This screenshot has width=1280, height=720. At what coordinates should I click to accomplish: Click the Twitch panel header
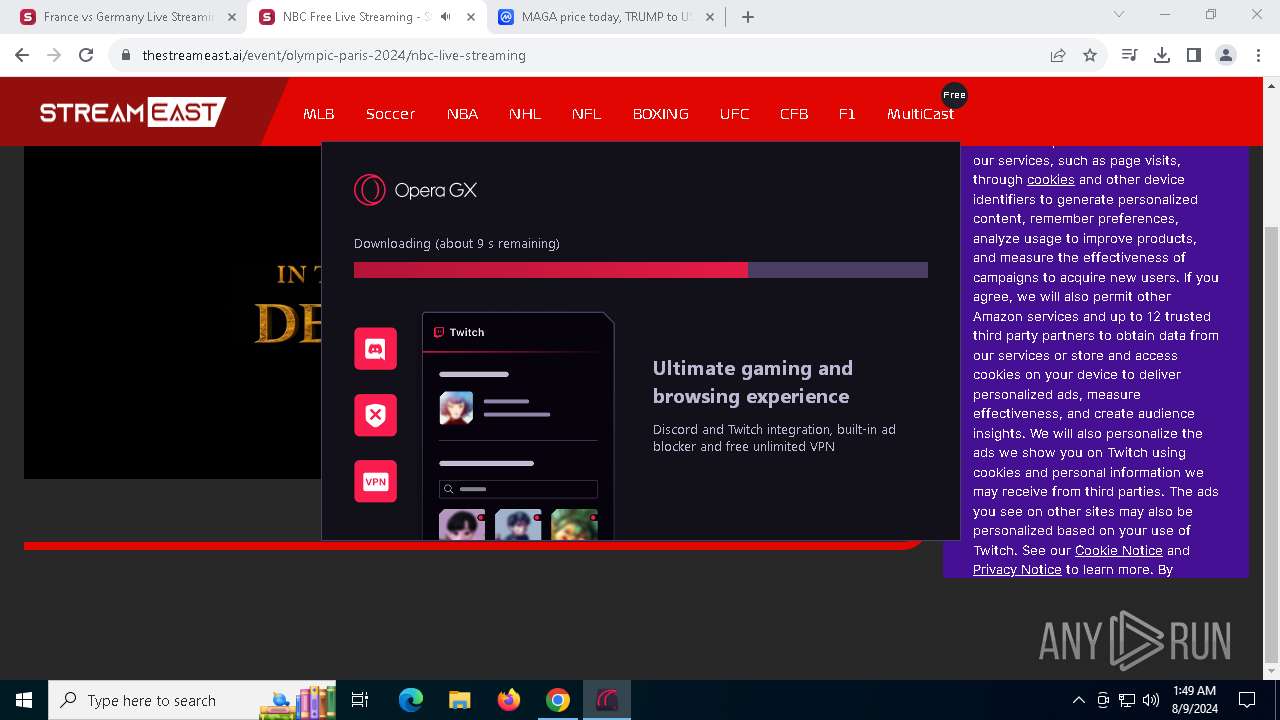[518, 332]
